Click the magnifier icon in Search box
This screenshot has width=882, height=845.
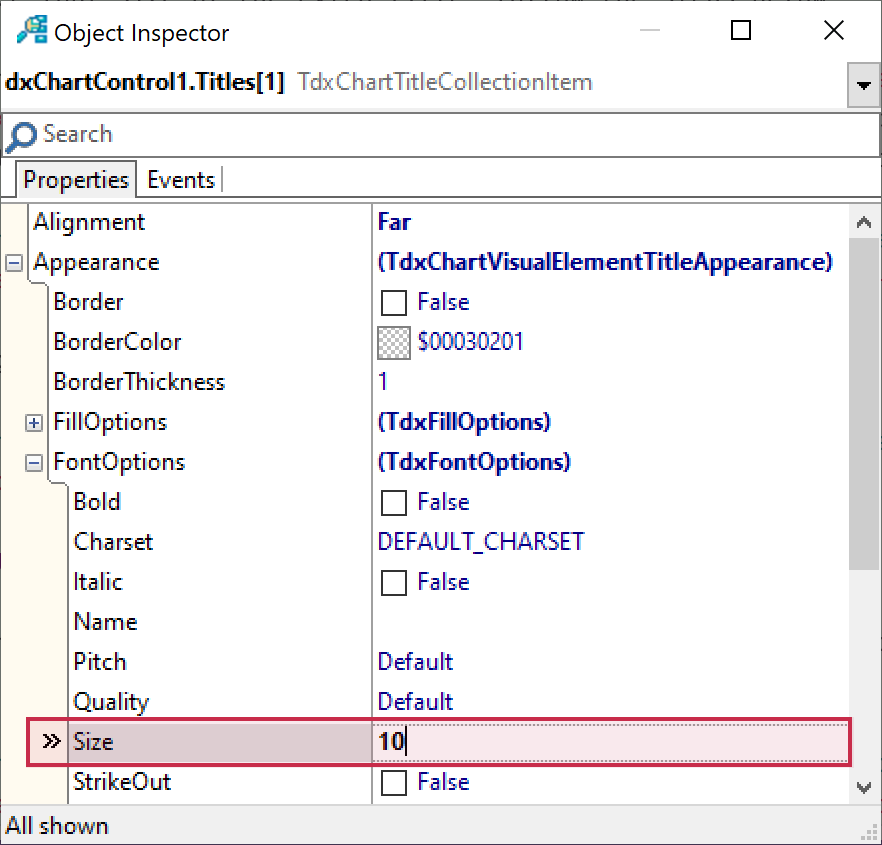click(21, 135)
